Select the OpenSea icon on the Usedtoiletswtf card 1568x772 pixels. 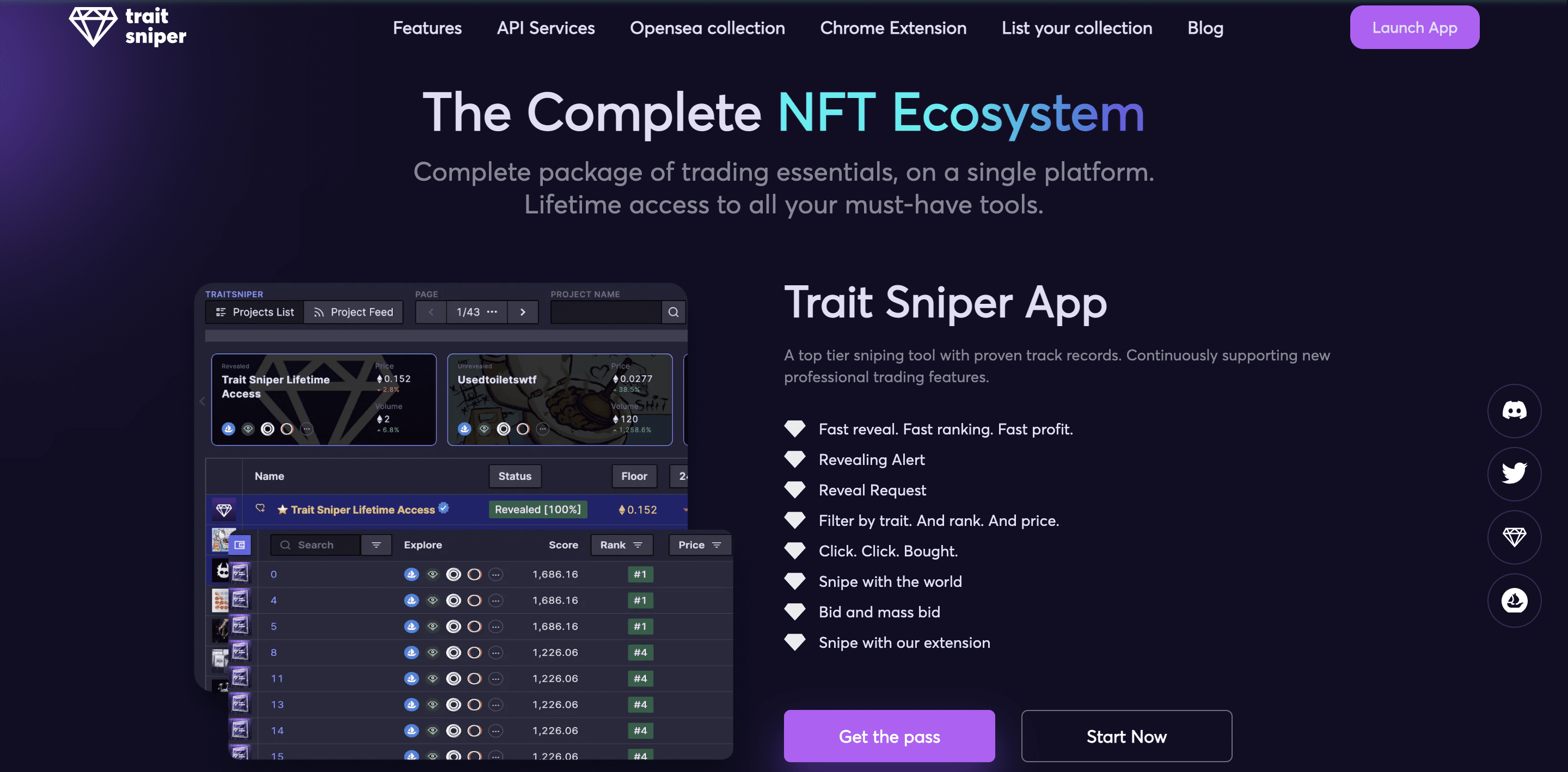click(x=464, y=428)
